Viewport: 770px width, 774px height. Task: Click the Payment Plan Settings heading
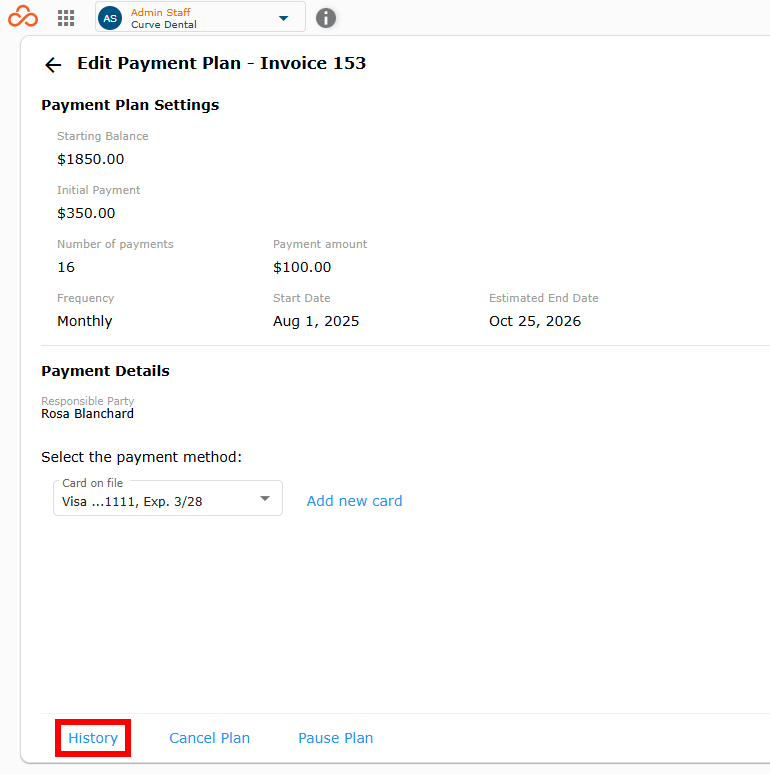(x=130, y=105)
